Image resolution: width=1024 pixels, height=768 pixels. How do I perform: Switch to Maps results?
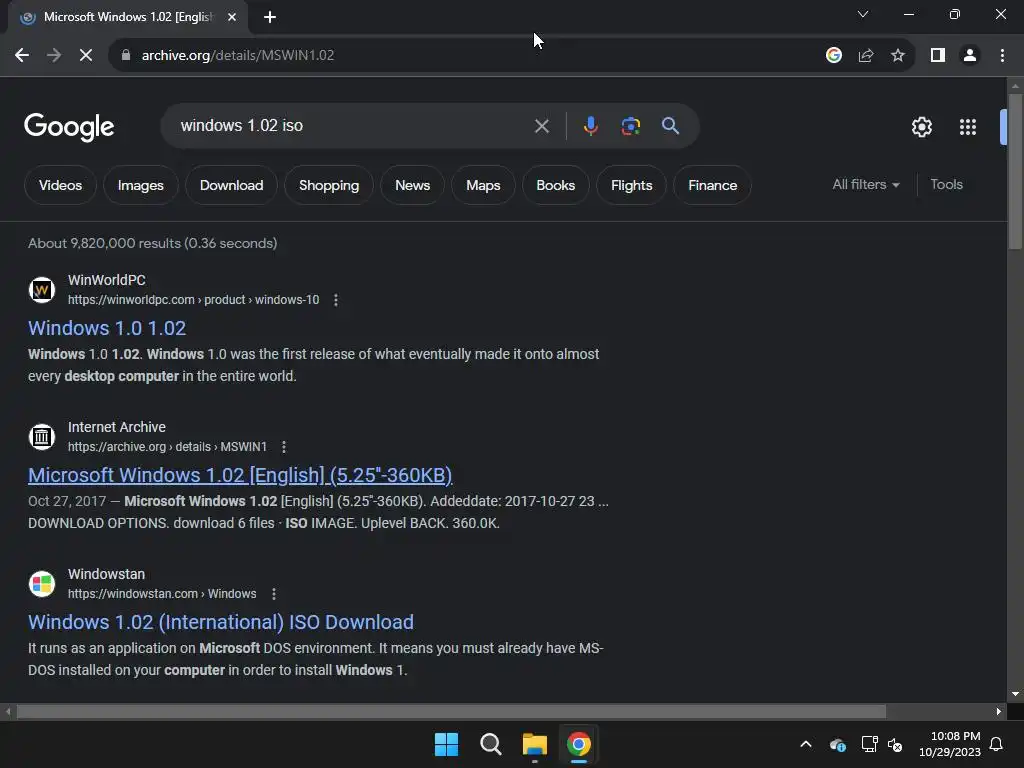(483, 185)
